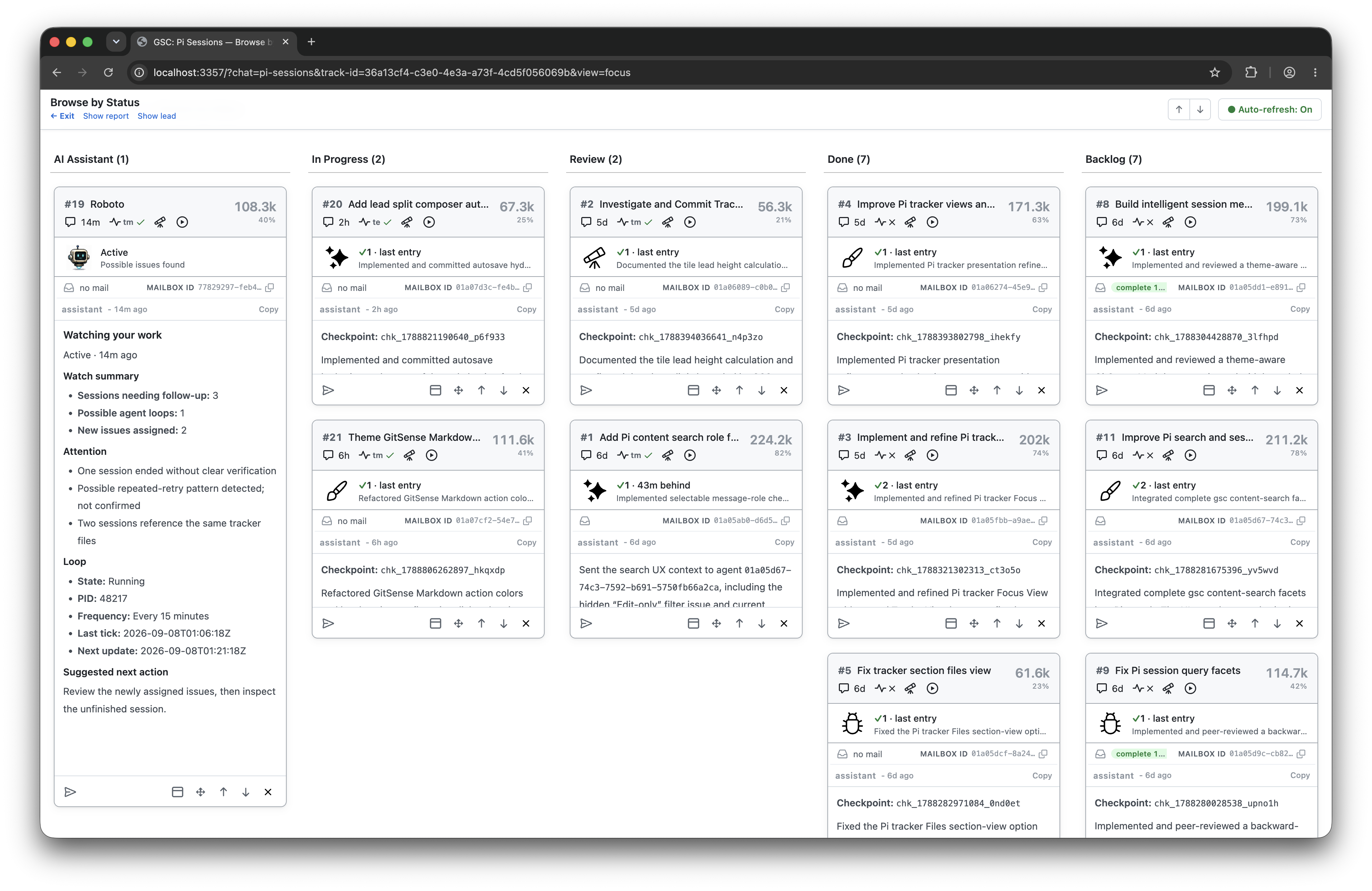Click the complete 1... mail badge on #9 card
The image size is (1372, 891).
click(1140, 753)
